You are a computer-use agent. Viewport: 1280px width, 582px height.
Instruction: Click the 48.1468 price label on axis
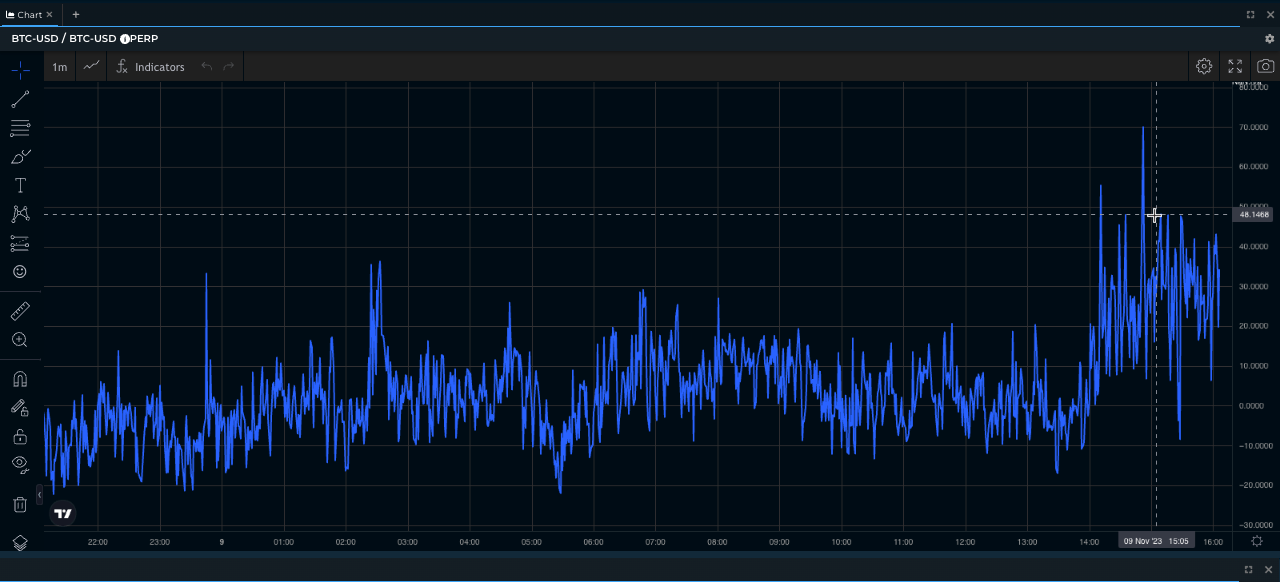(x=1253, y=215)
